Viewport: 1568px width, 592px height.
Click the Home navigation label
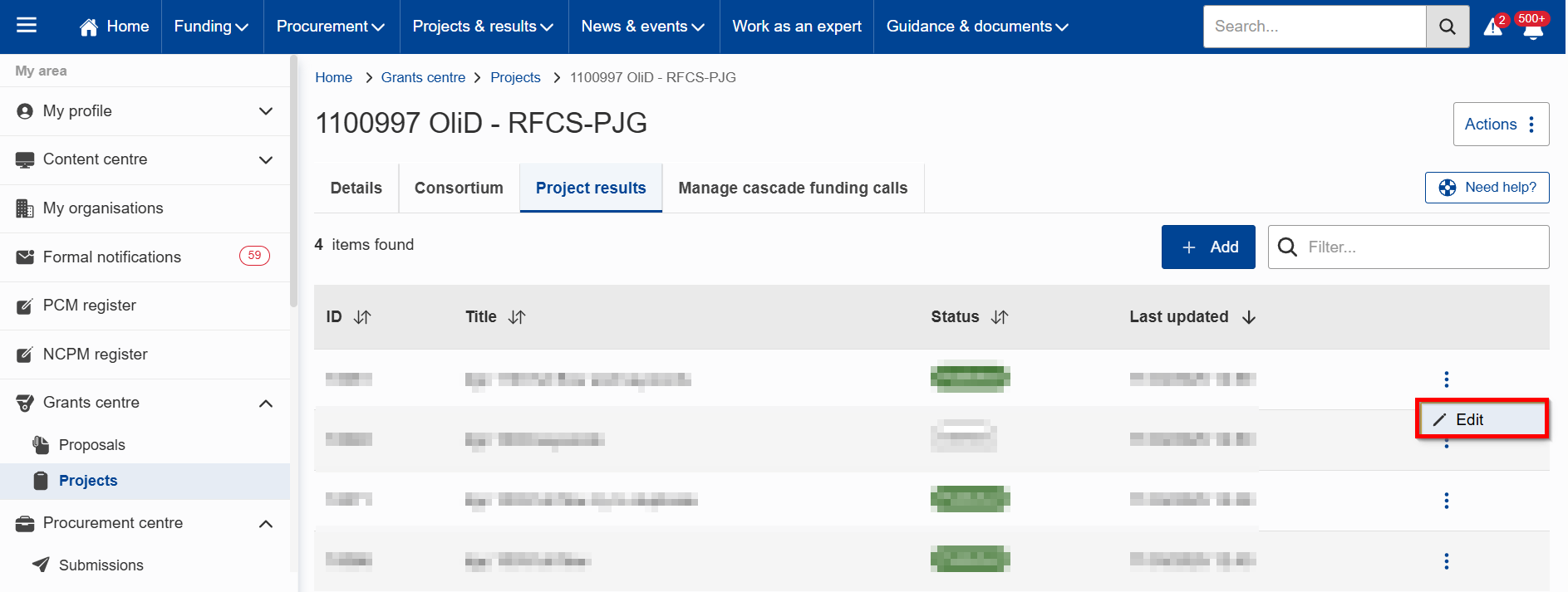128,27
